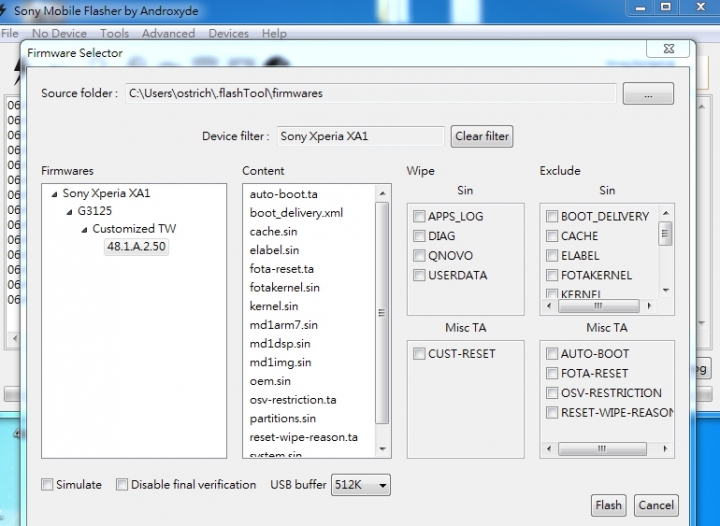
Task: Collapse the G3125 tree node
Action: (x=69, y=212)
